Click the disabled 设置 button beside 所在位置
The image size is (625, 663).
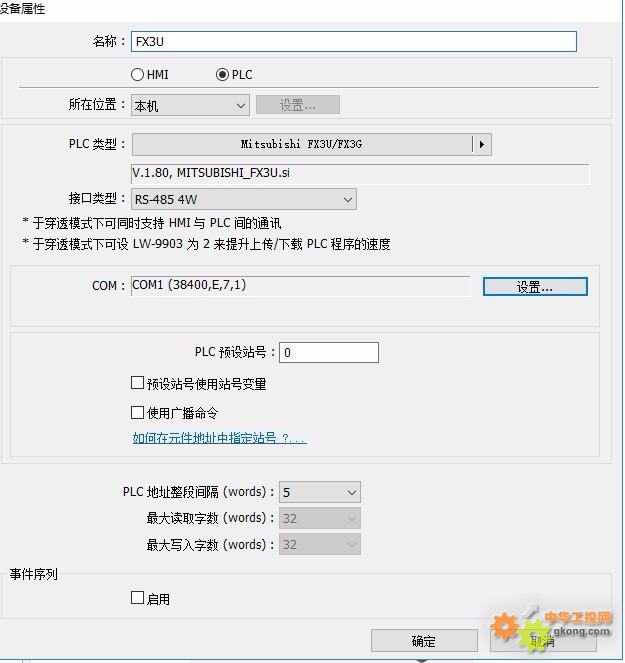point(298,104)
